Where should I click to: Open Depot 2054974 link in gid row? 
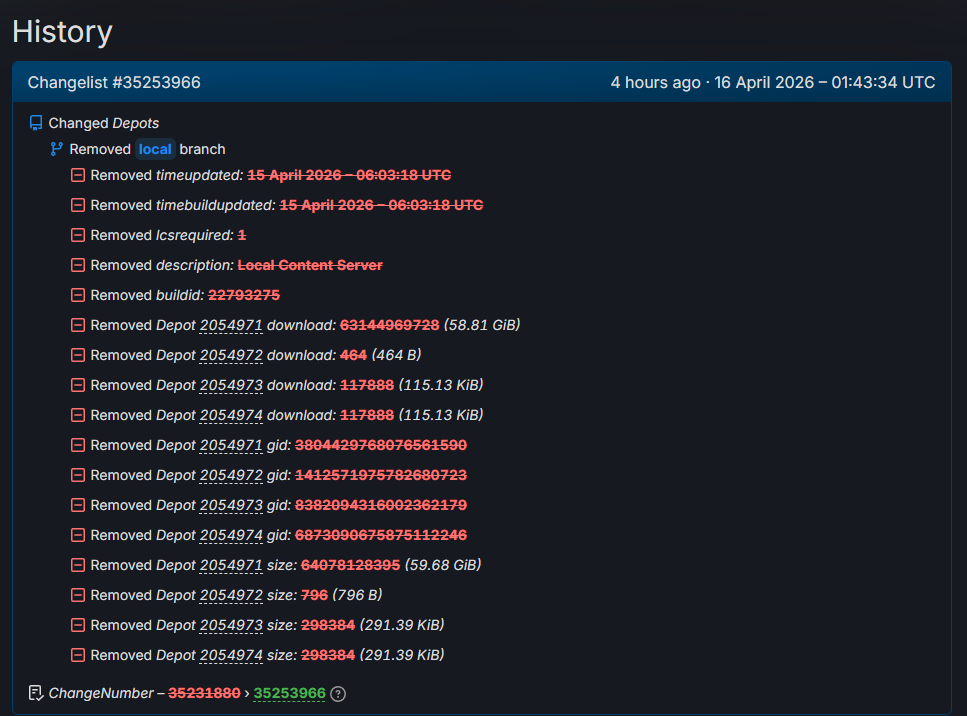(x=231, y=535)
